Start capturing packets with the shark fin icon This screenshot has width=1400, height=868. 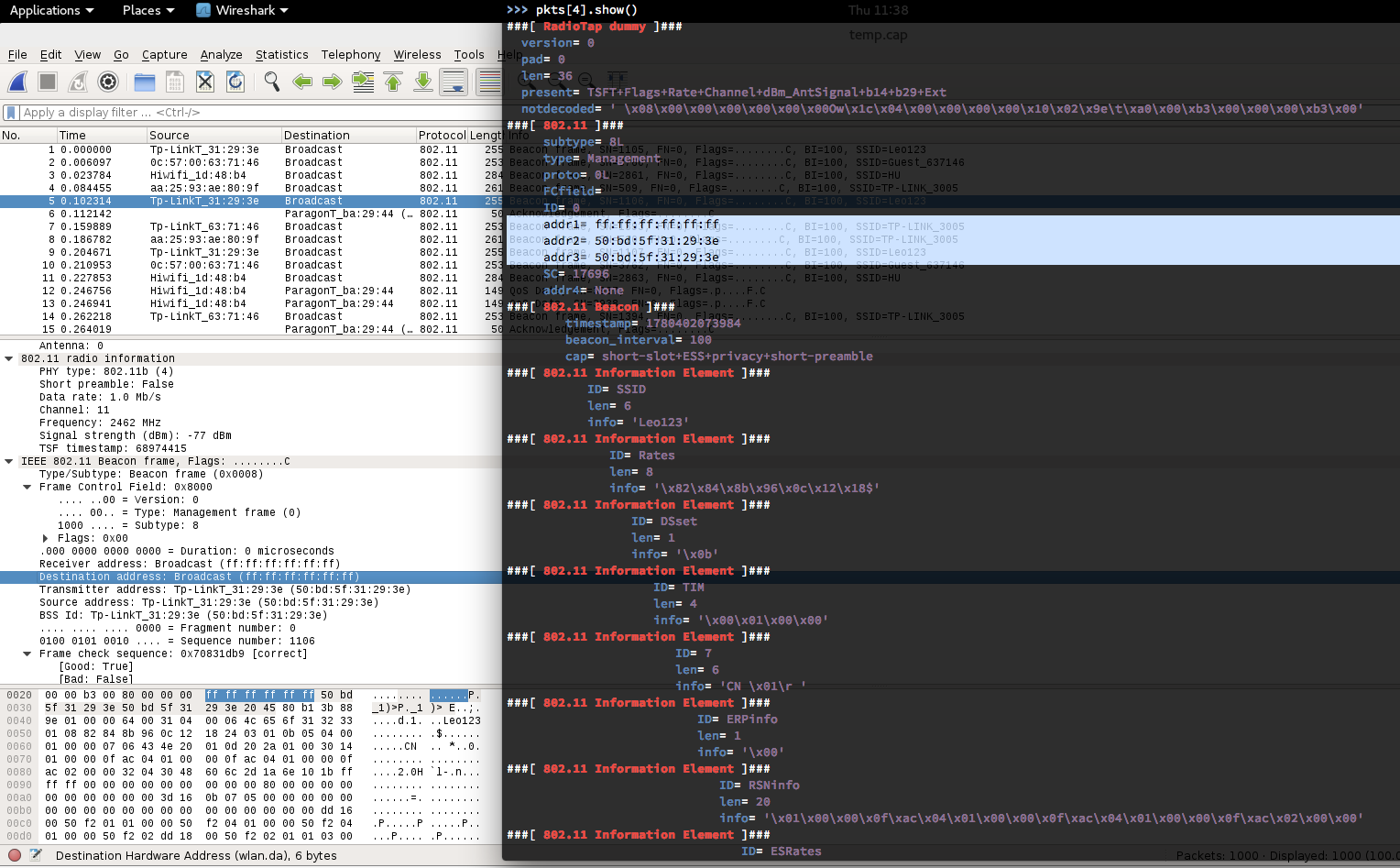click(17, 82)
